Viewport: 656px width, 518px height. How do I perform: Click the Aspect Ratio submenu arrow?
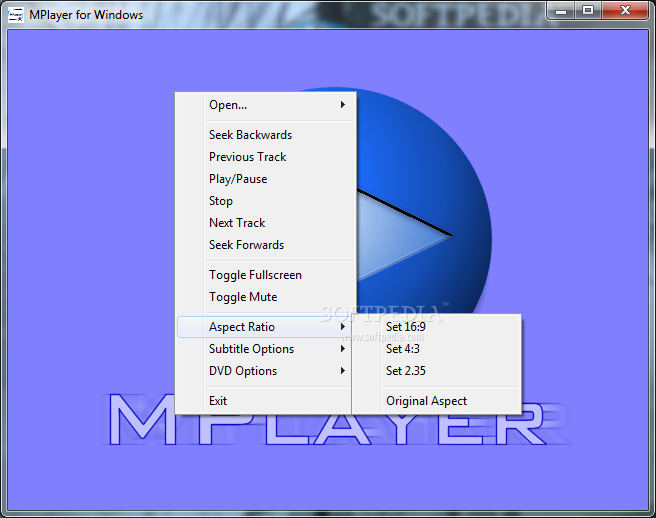click(x=343, y=327)
